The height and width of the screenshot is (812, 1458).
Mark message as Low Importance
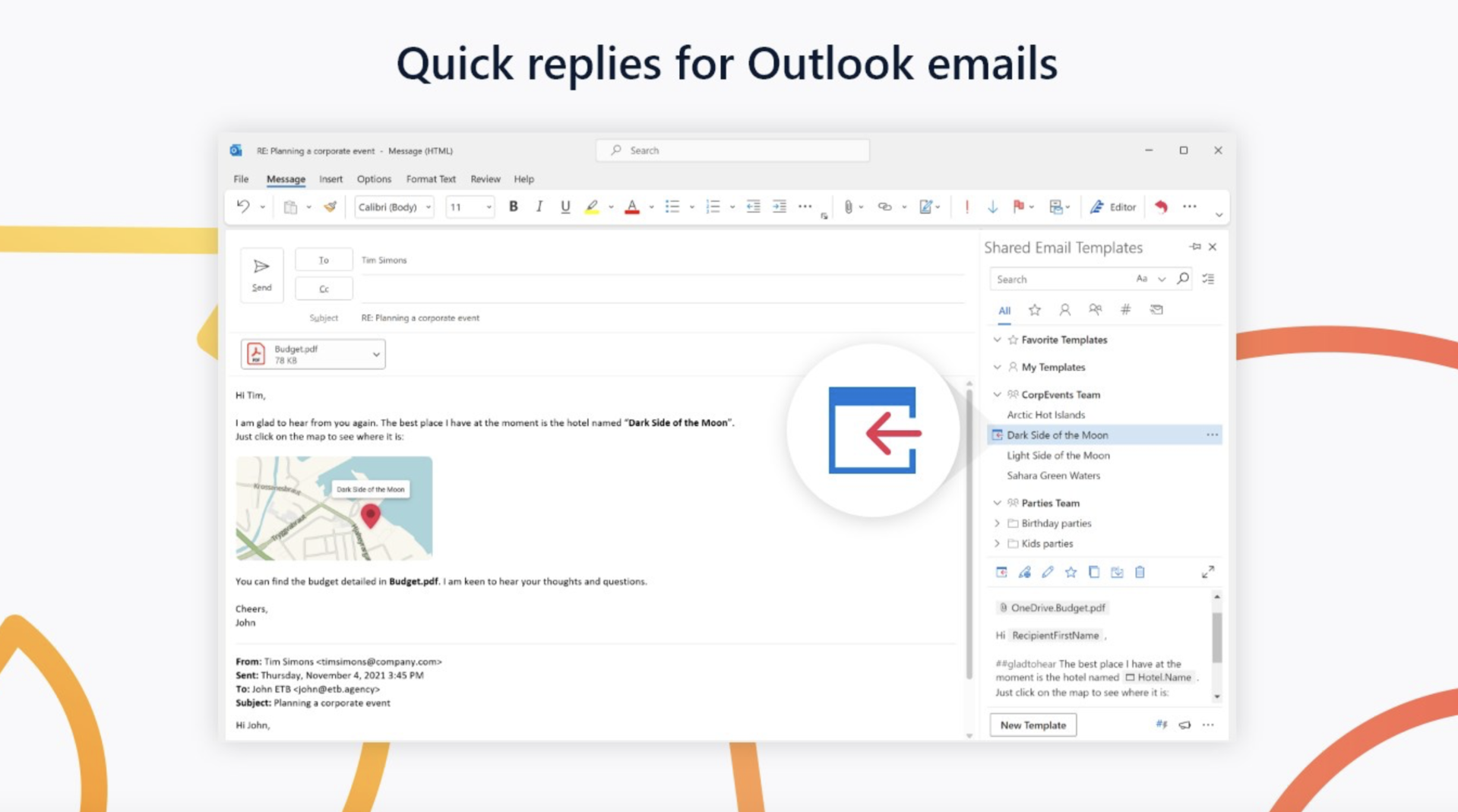coord(992,207)
